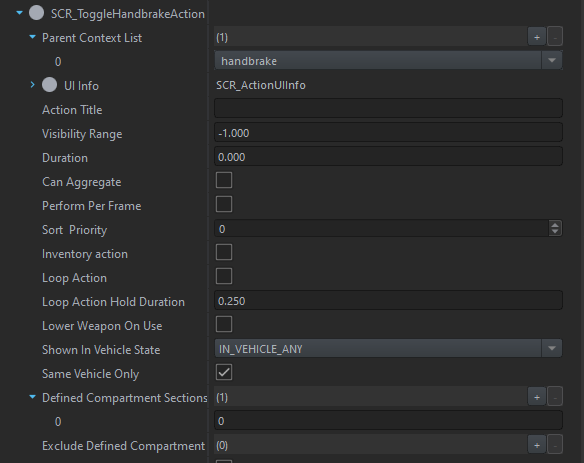Enable the Can Aggregate checkbox
Screen dimensions: 584x463
[x=224, y=180]
